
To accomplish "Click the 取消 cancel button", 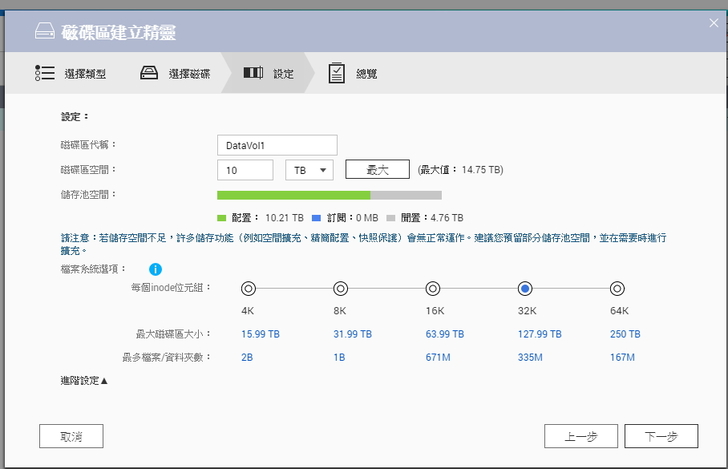I will point(71,436).
